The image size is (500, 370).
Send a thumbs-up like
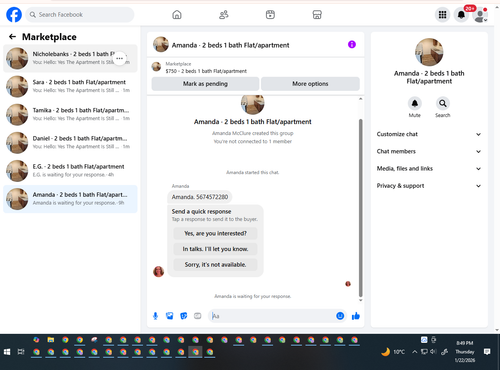[356, 316]
